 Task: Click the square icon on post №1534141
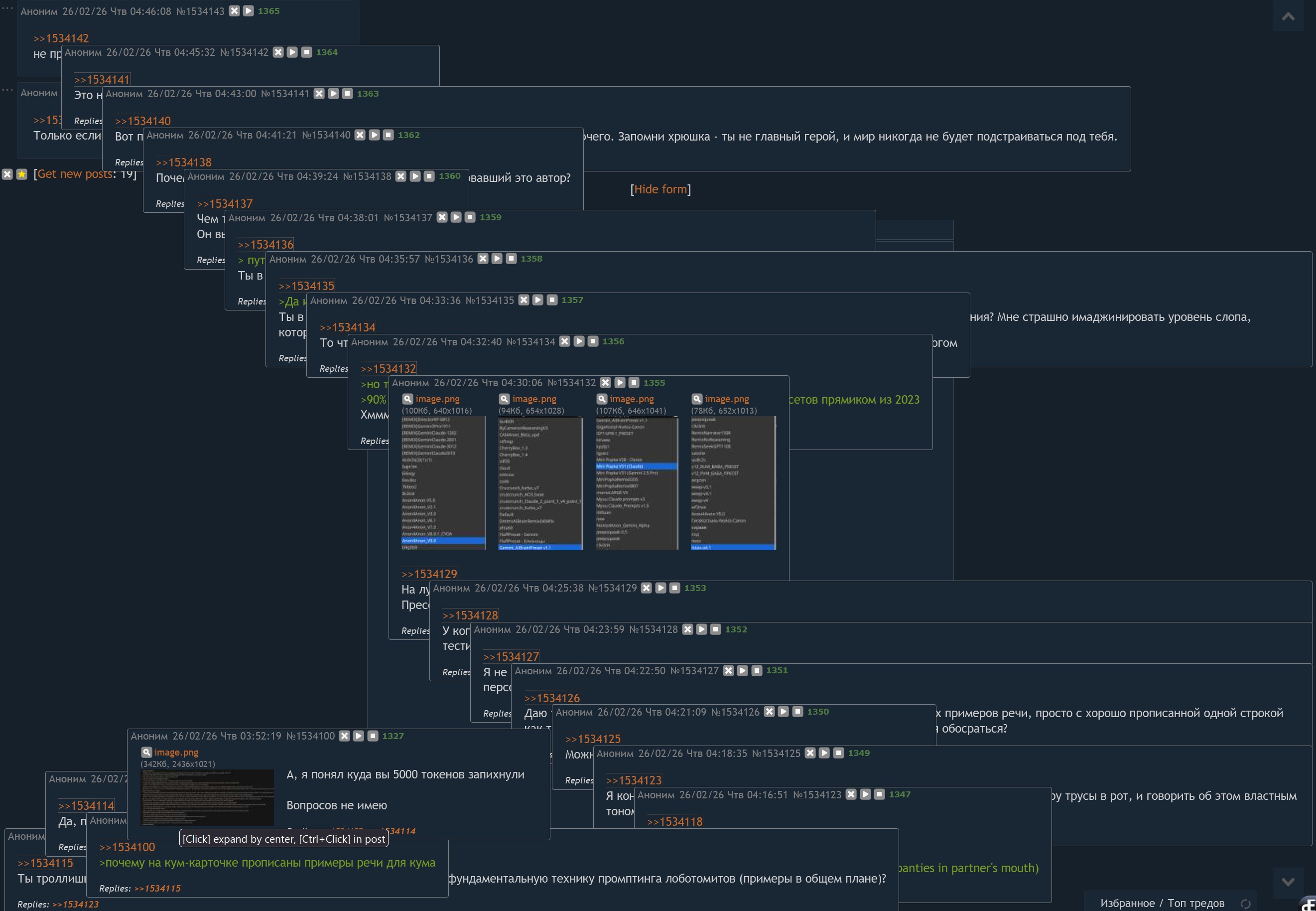coord(347,94)
